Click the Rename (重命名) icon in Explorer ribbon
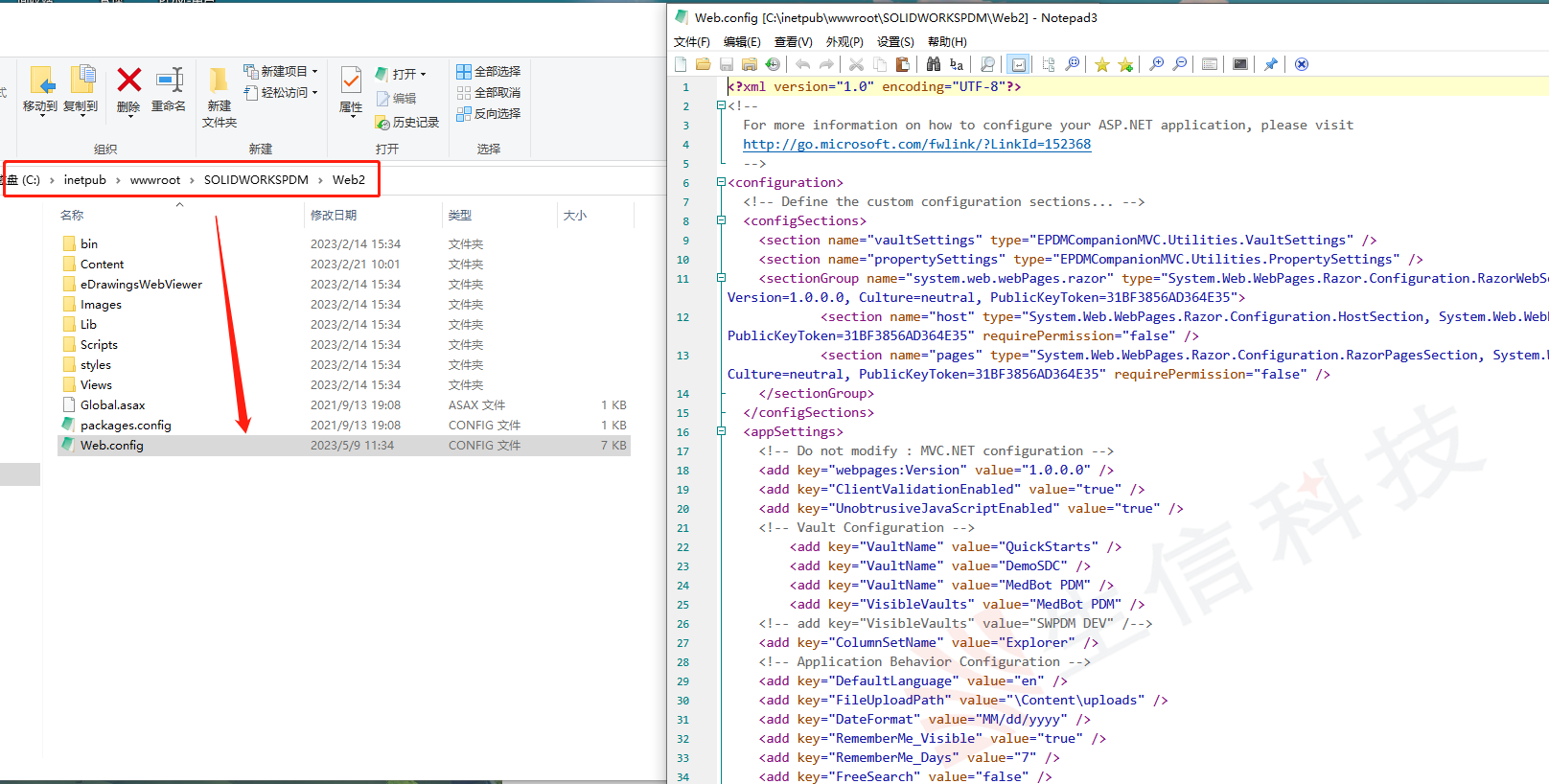 coord(169,89)
